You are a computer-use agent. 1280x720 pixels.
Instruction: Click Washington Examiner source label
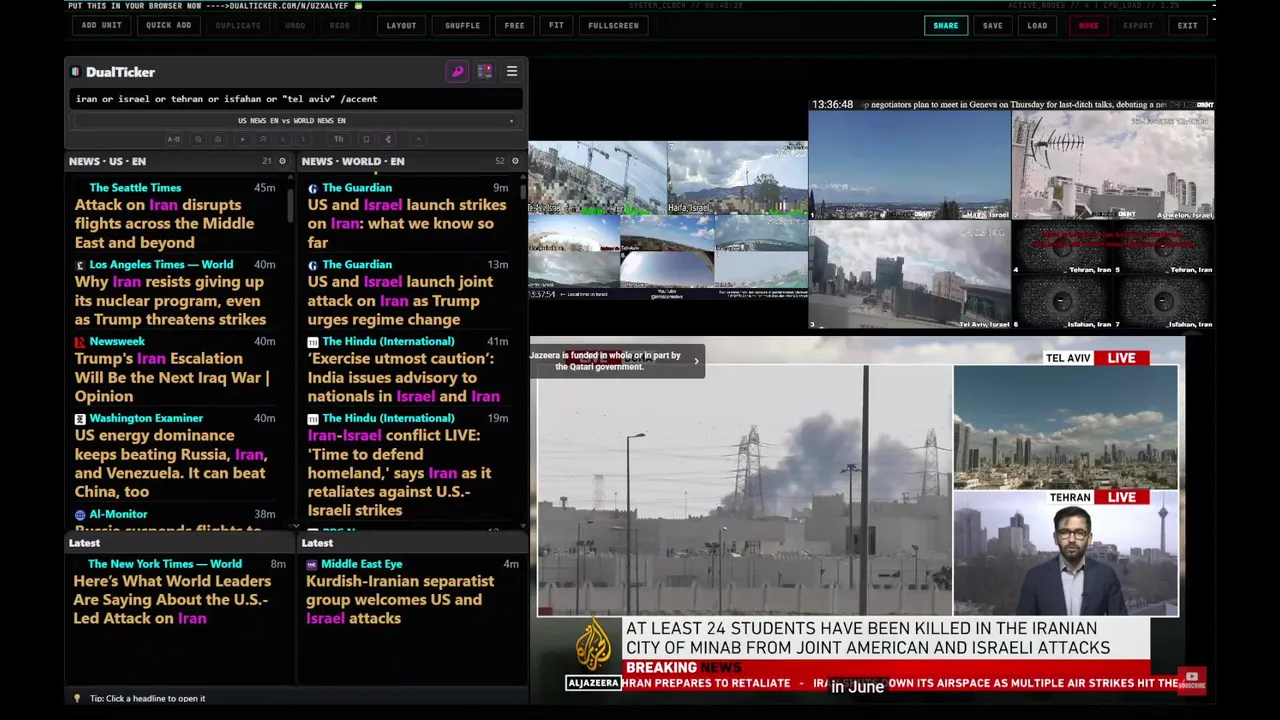coord(146,419)
